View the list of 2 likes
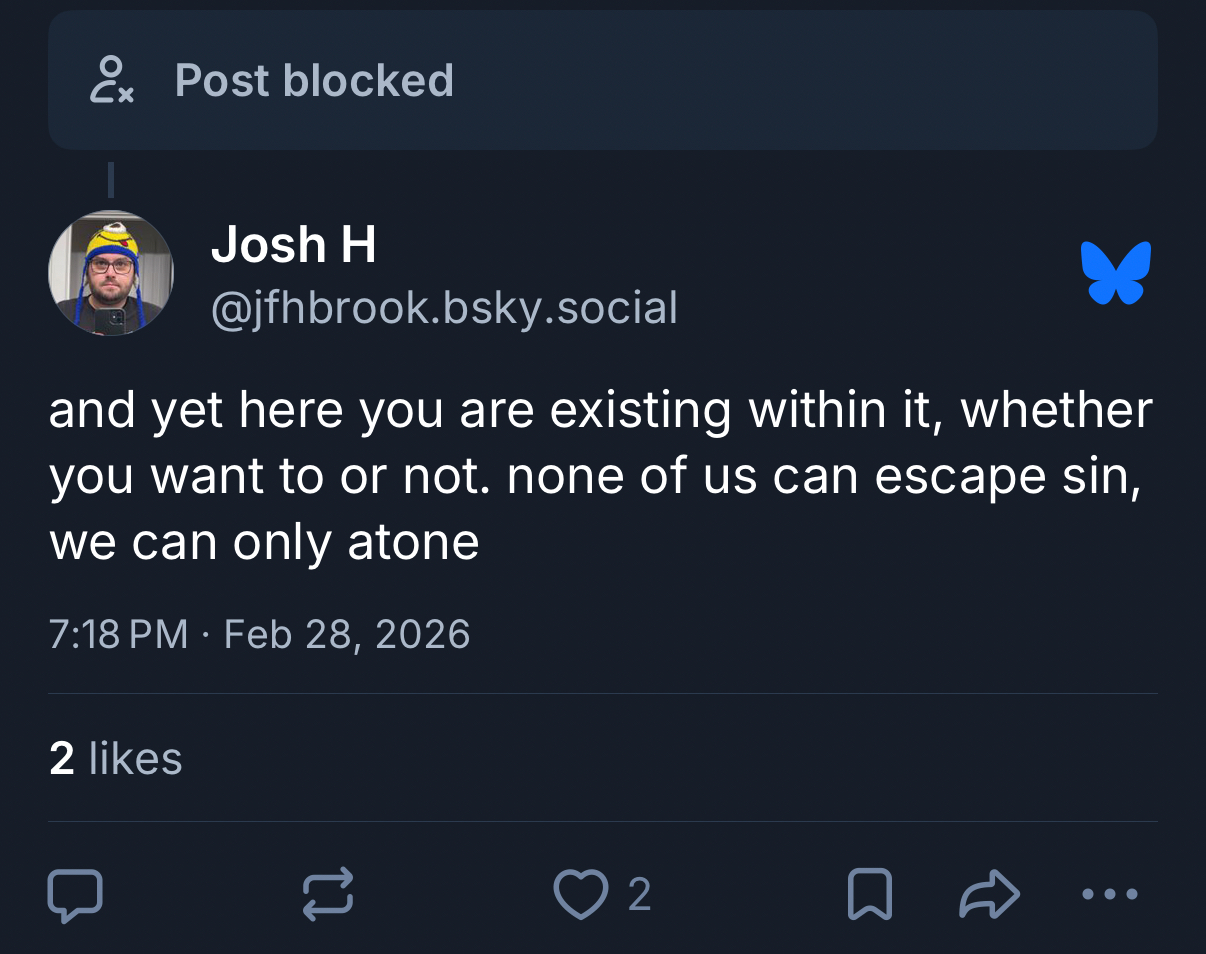Viewport: 1206px width, 954px height. (x=116, y=758)
